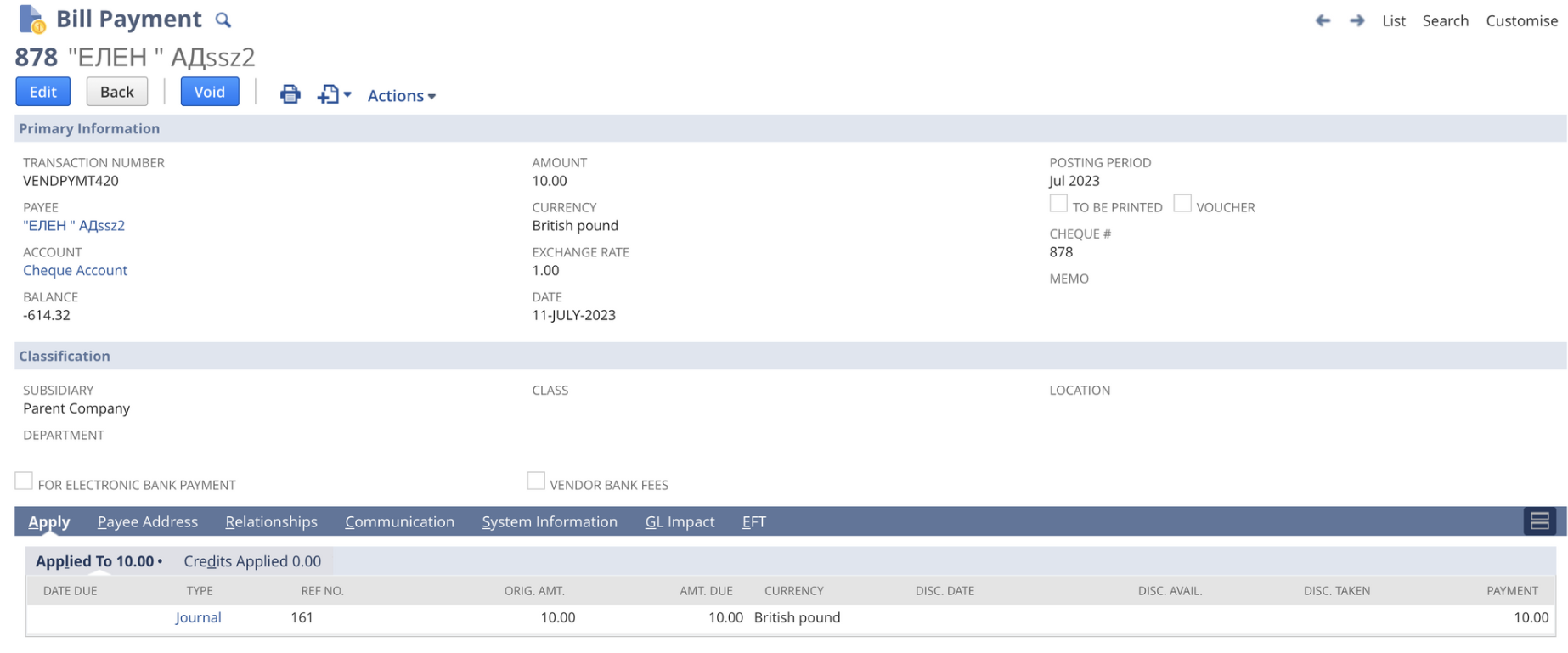Click the Back button
Screen dimensions: 1568x653
[x=117, y=92]
